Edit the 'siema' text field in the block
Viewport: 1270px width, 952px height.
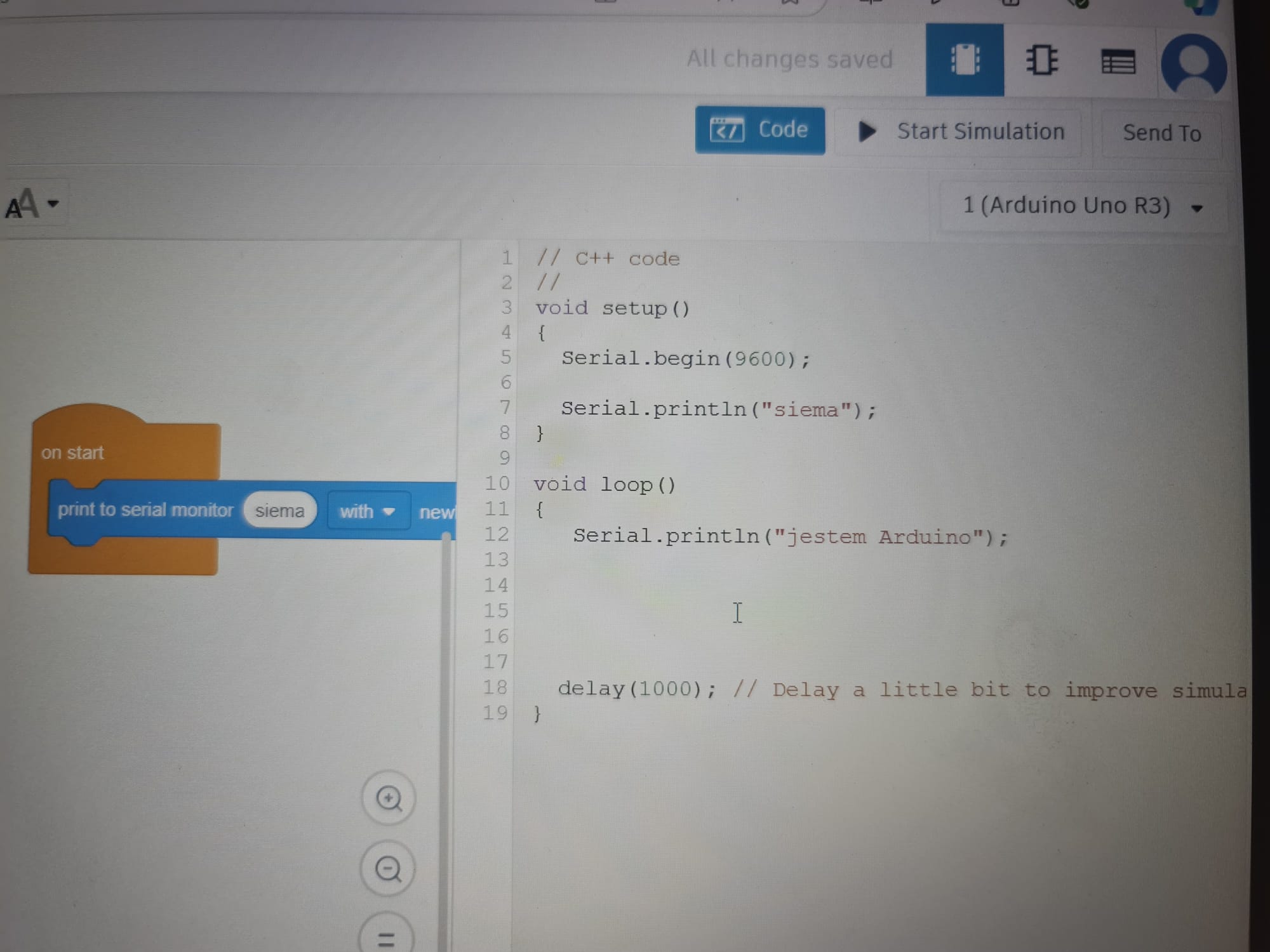point(279,511)
